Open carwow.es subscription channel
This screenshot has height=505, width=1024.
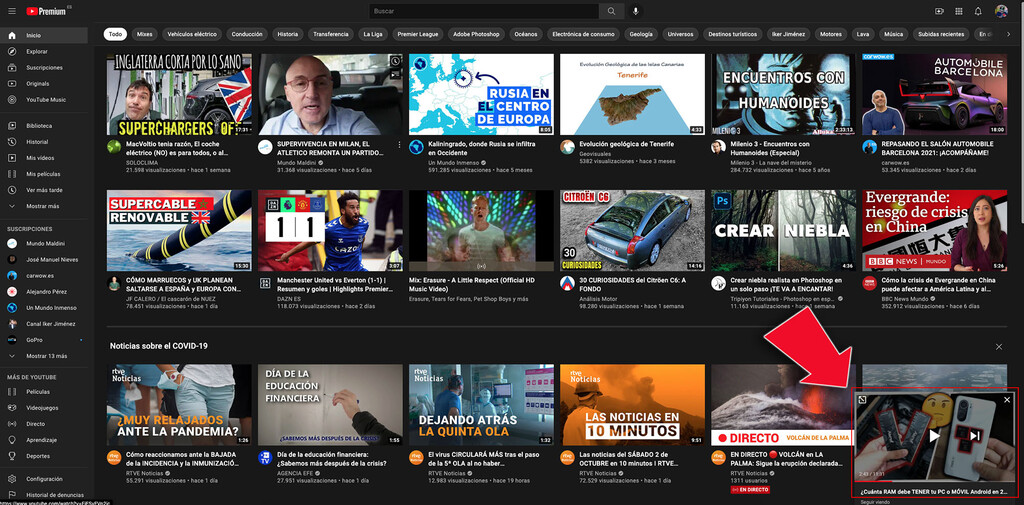(44, 276)
